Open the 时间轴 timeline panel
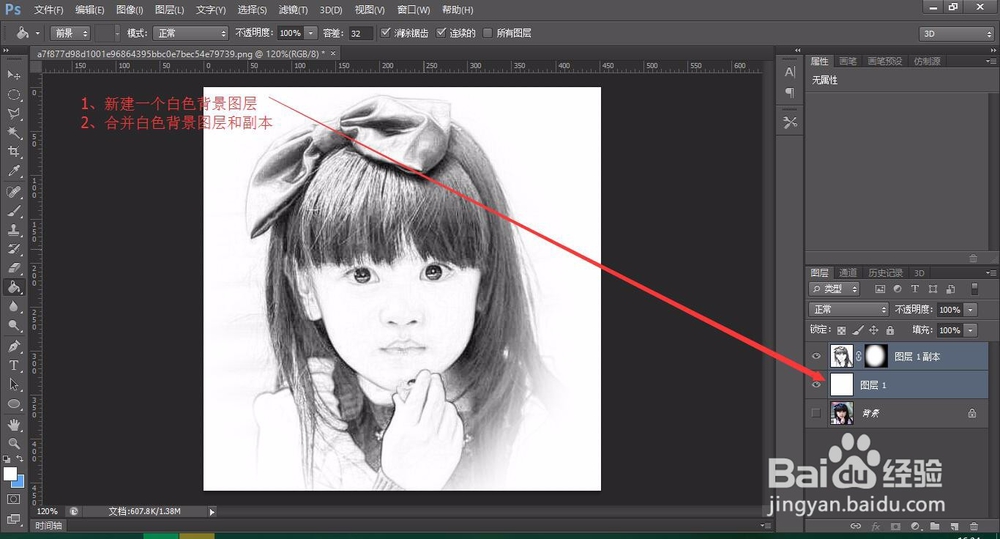The width and height of the screenshot is (1000, 539). tap(48, 526)
